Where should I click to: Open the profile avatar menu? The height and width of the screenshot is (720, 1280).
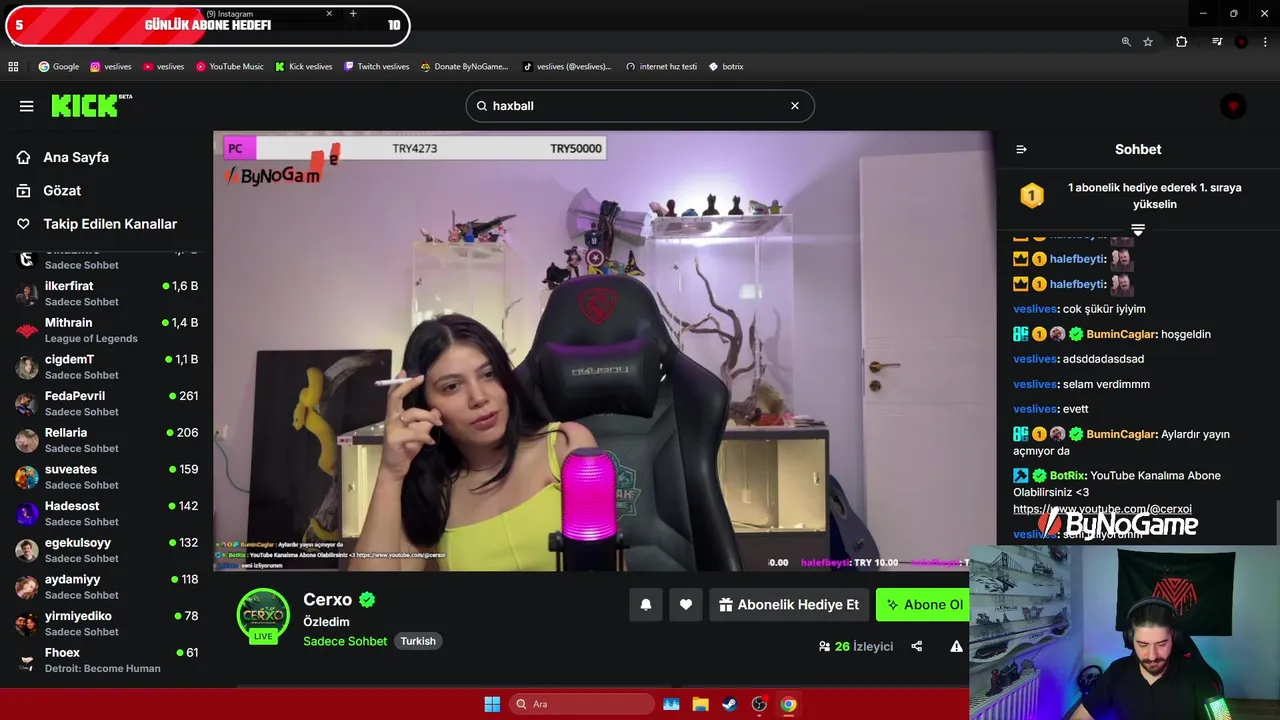coord(1233,106)
